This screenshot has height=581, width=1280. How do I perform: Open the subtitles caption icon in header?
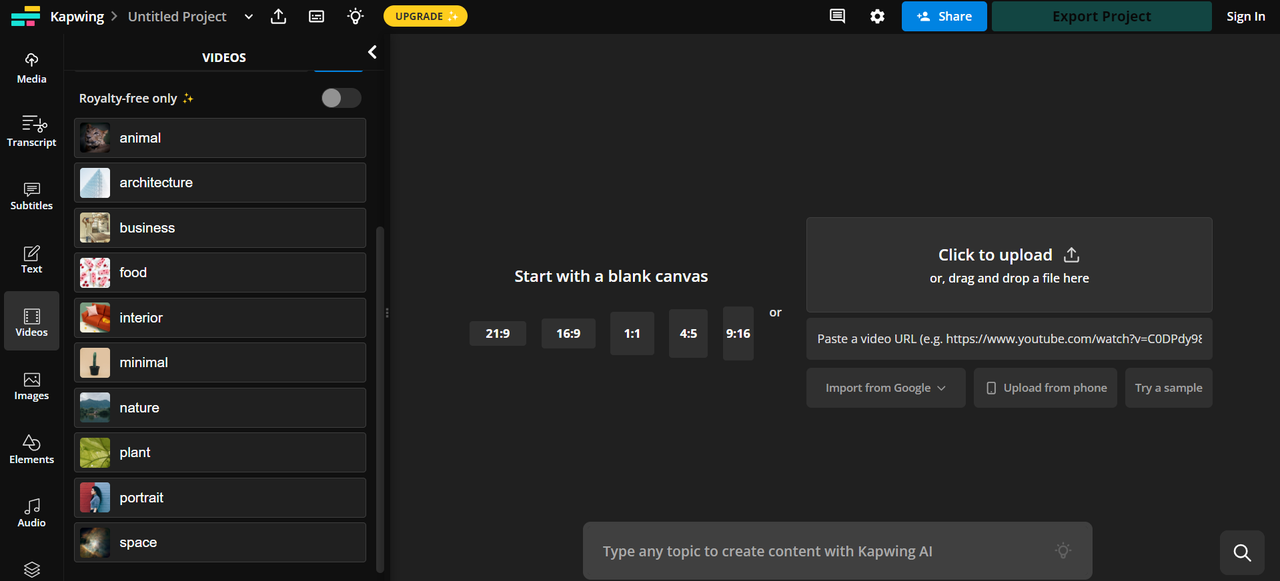click(317, 16)
